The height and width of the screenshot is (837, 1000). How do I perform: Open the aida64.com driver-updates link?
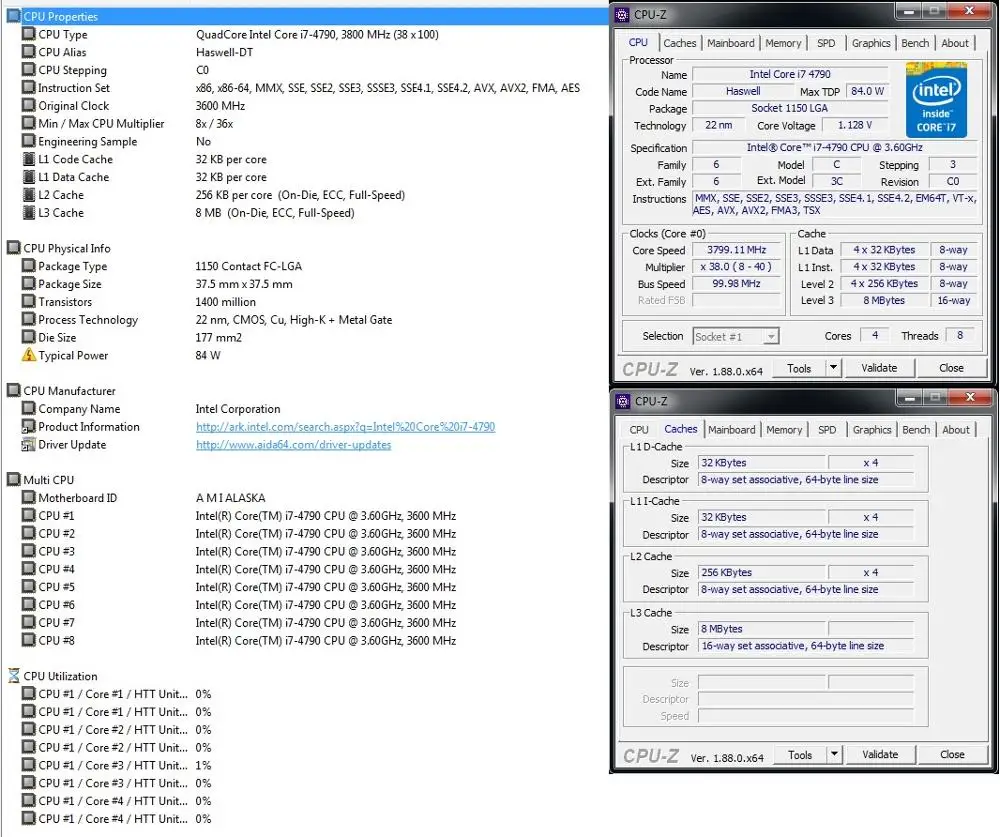tap(294, 445)
